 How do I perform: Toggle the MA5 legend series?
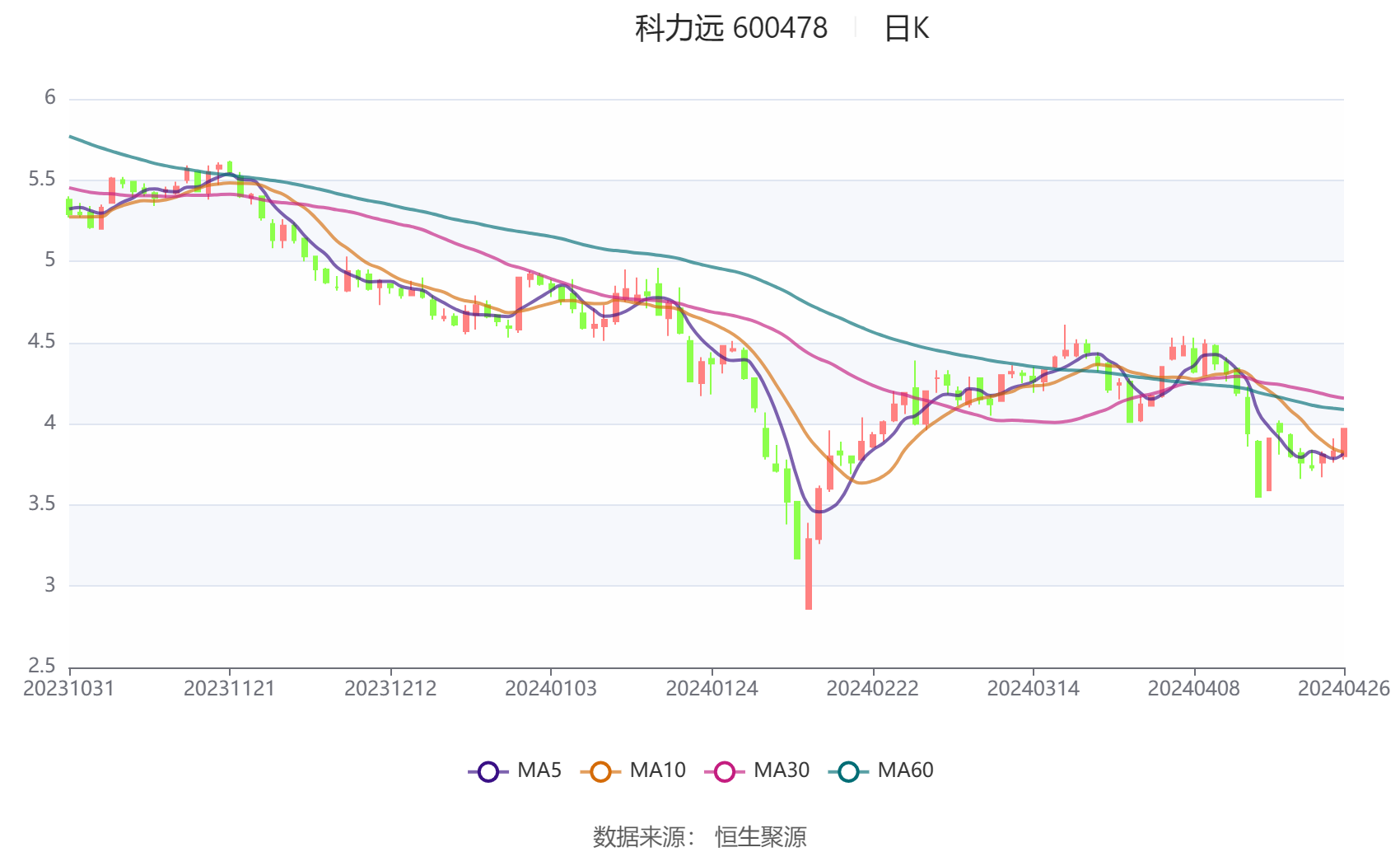[515, 770]
